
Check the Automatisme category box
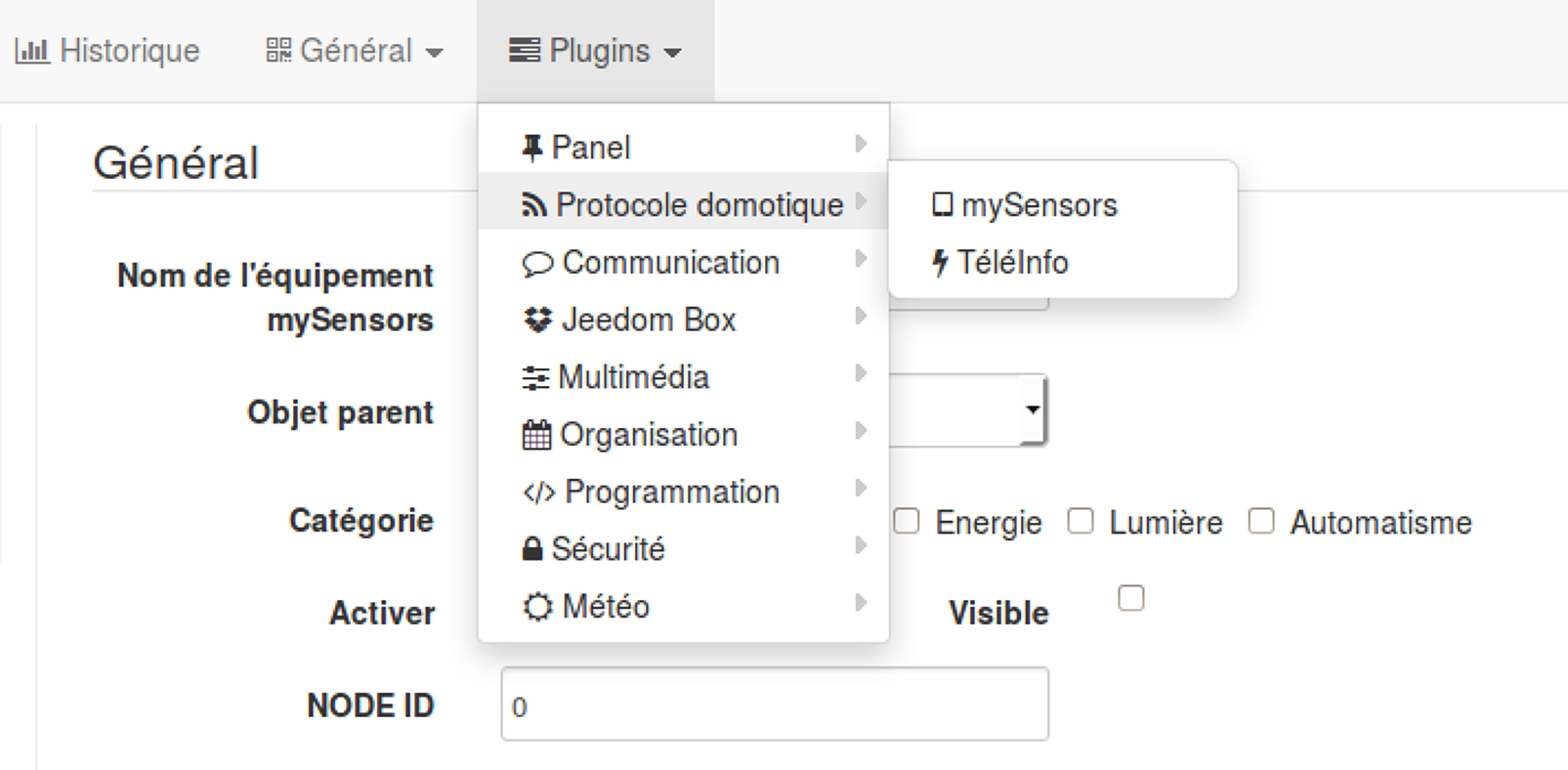[1261, 522]
